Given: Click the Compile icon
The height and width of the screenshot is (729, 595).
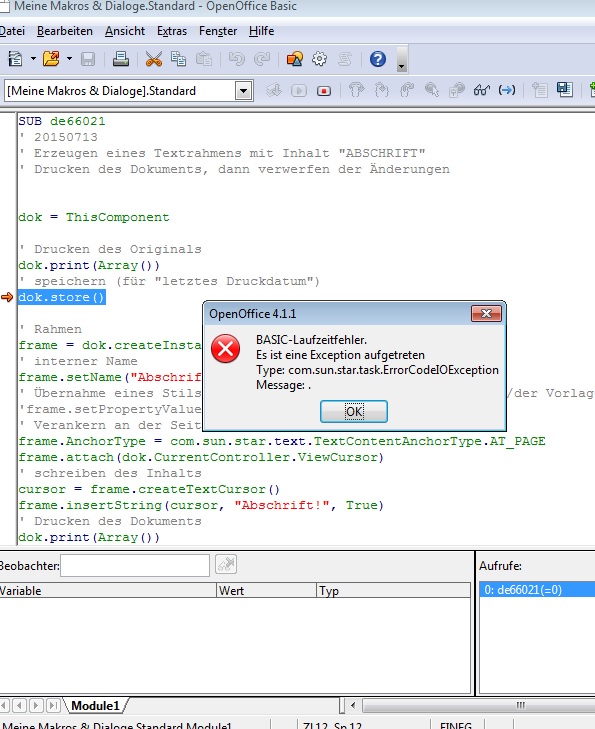Looking at the screenshot, I should pyautogui.click(x=274, y=90).
